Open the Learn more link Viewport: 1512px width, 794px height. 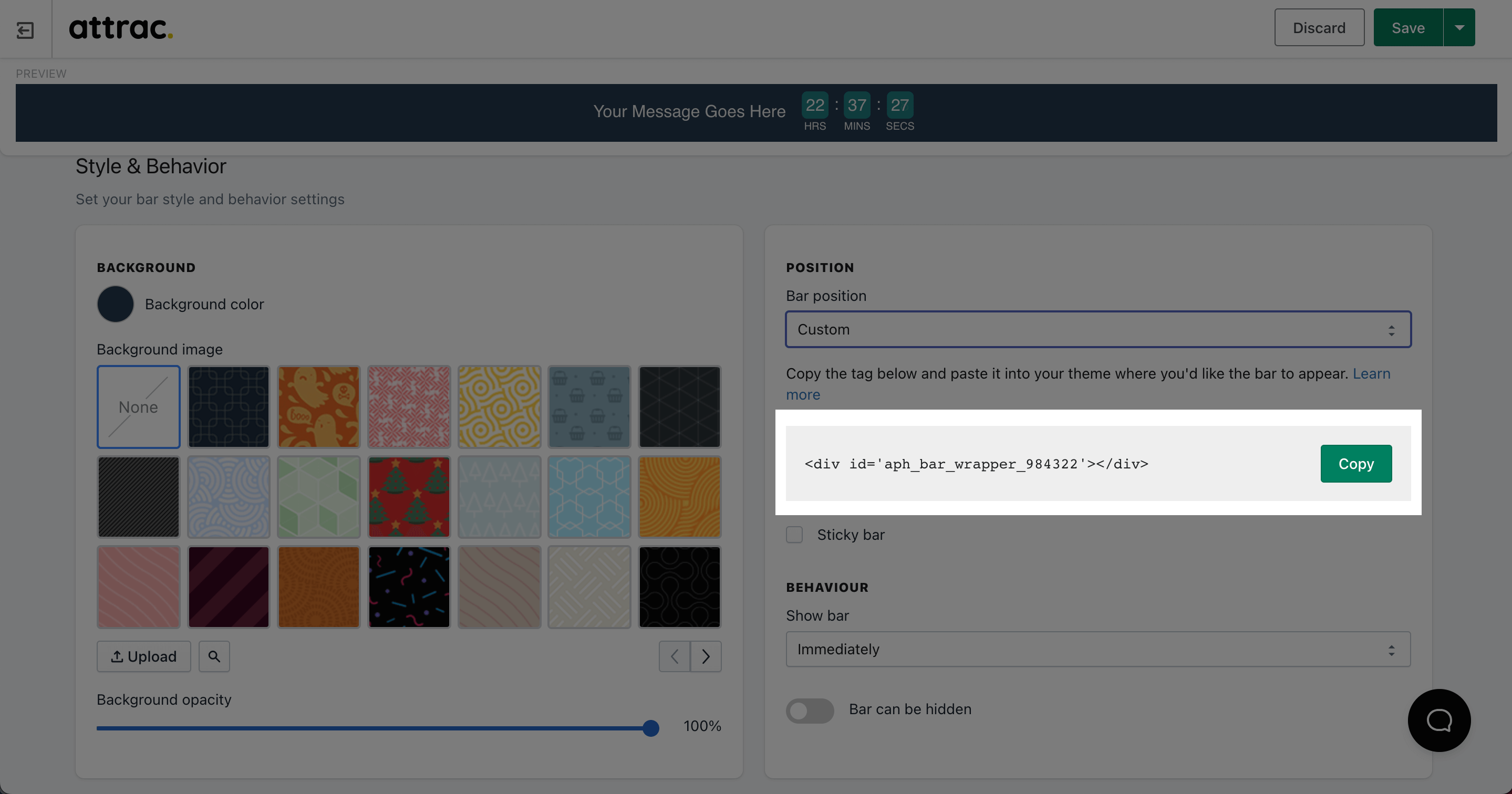click(x=1371, y=374)
